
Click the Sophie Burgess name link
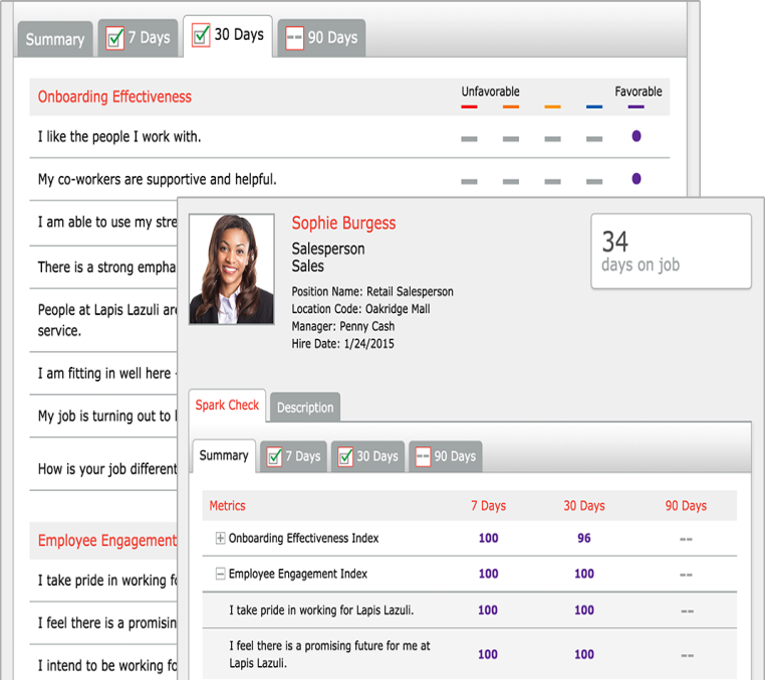[343, 223]
